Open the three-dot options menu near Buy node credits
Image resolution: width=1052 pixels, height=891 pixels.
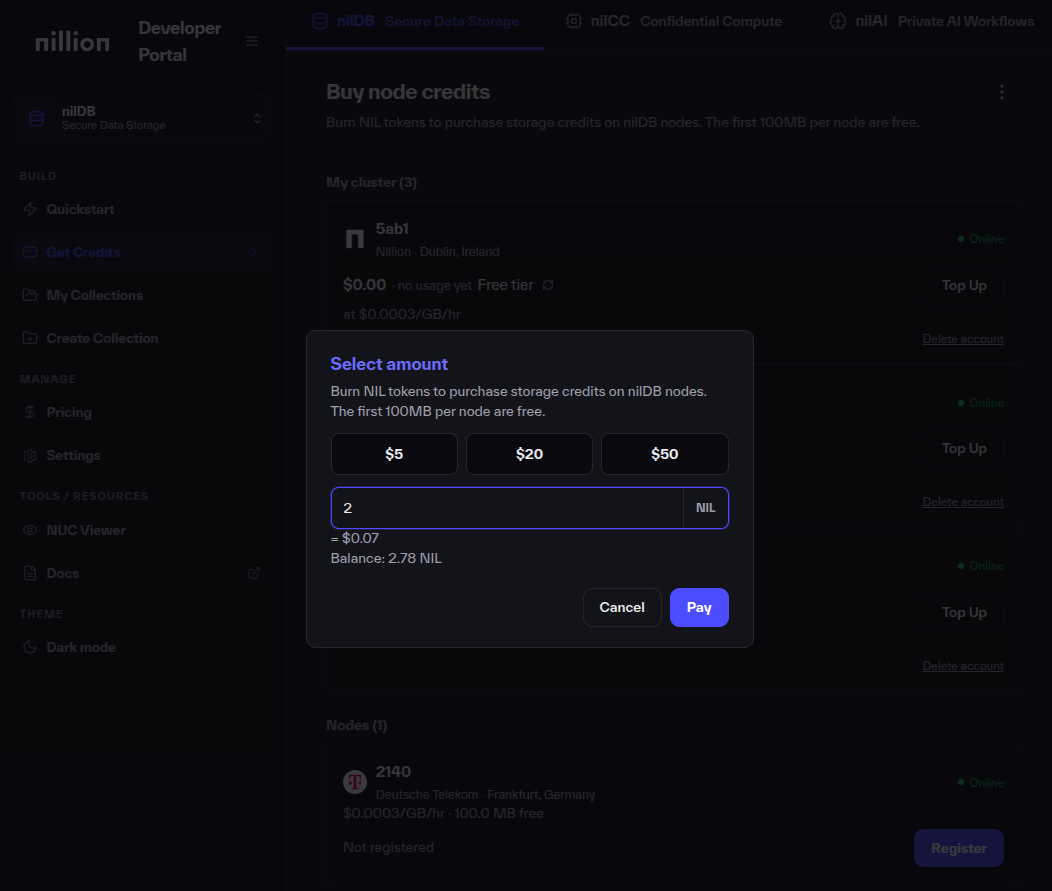tap(1002, 91)
